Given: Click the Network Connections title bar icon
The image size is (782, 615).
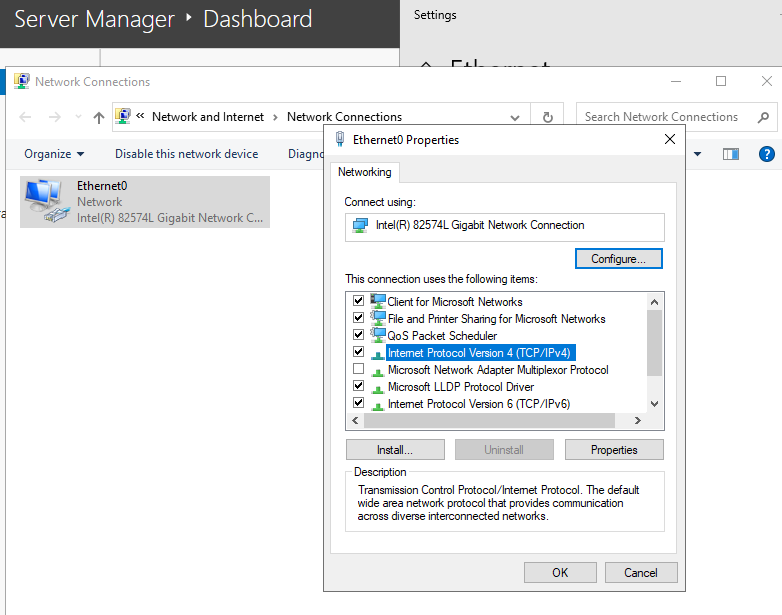Looking at the screenshot, I should pyautogui.click(x=21, y=82).
